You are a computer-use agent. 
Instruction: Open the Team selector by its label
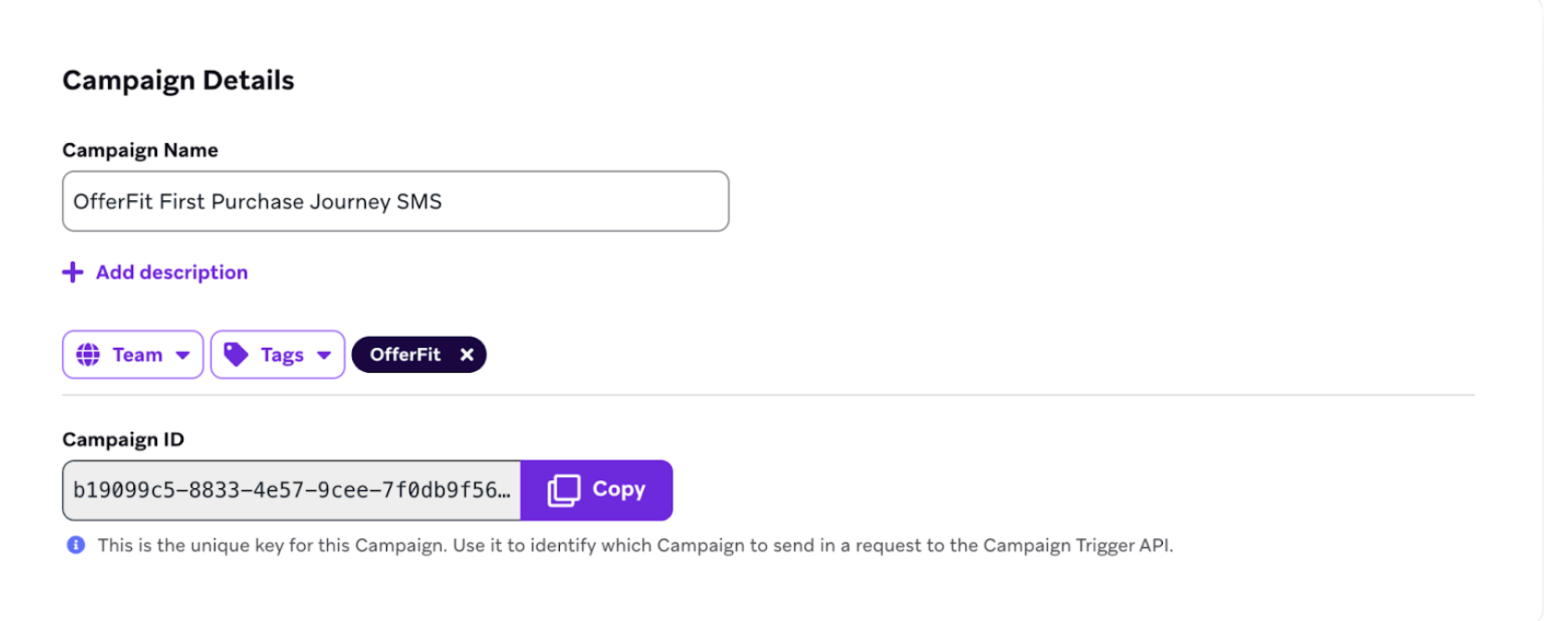pos(137,355)
